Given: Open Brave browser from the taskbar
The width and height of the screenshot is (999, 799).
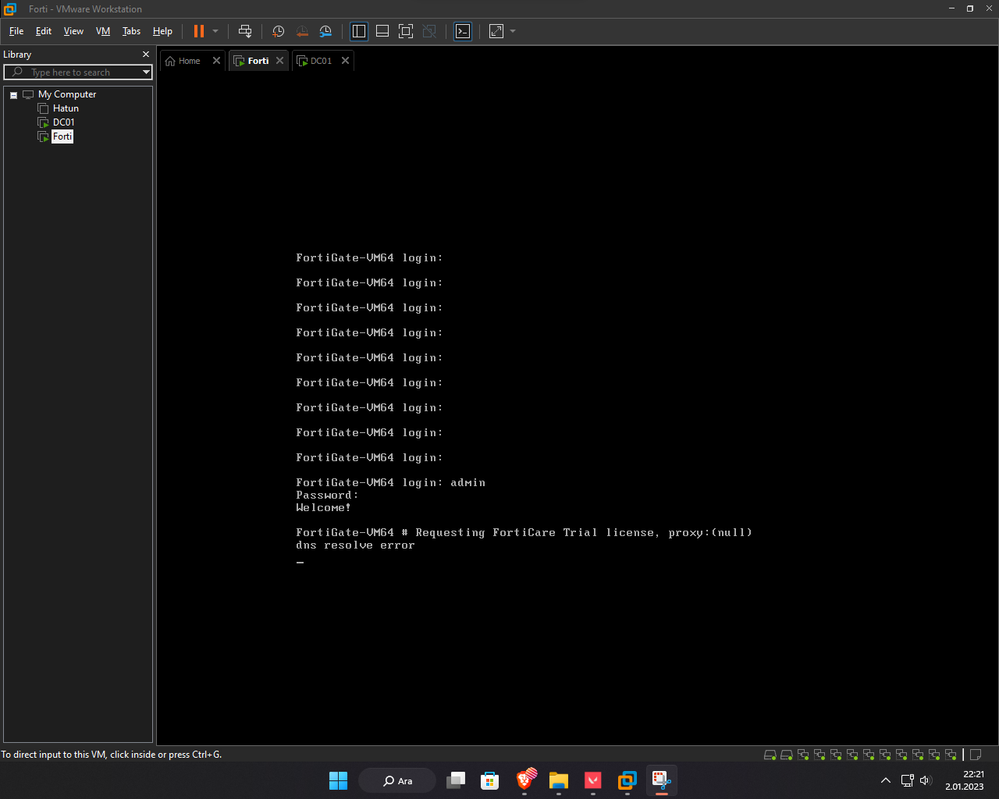Looking at the screenshot, I should click(x=525, y=781).
